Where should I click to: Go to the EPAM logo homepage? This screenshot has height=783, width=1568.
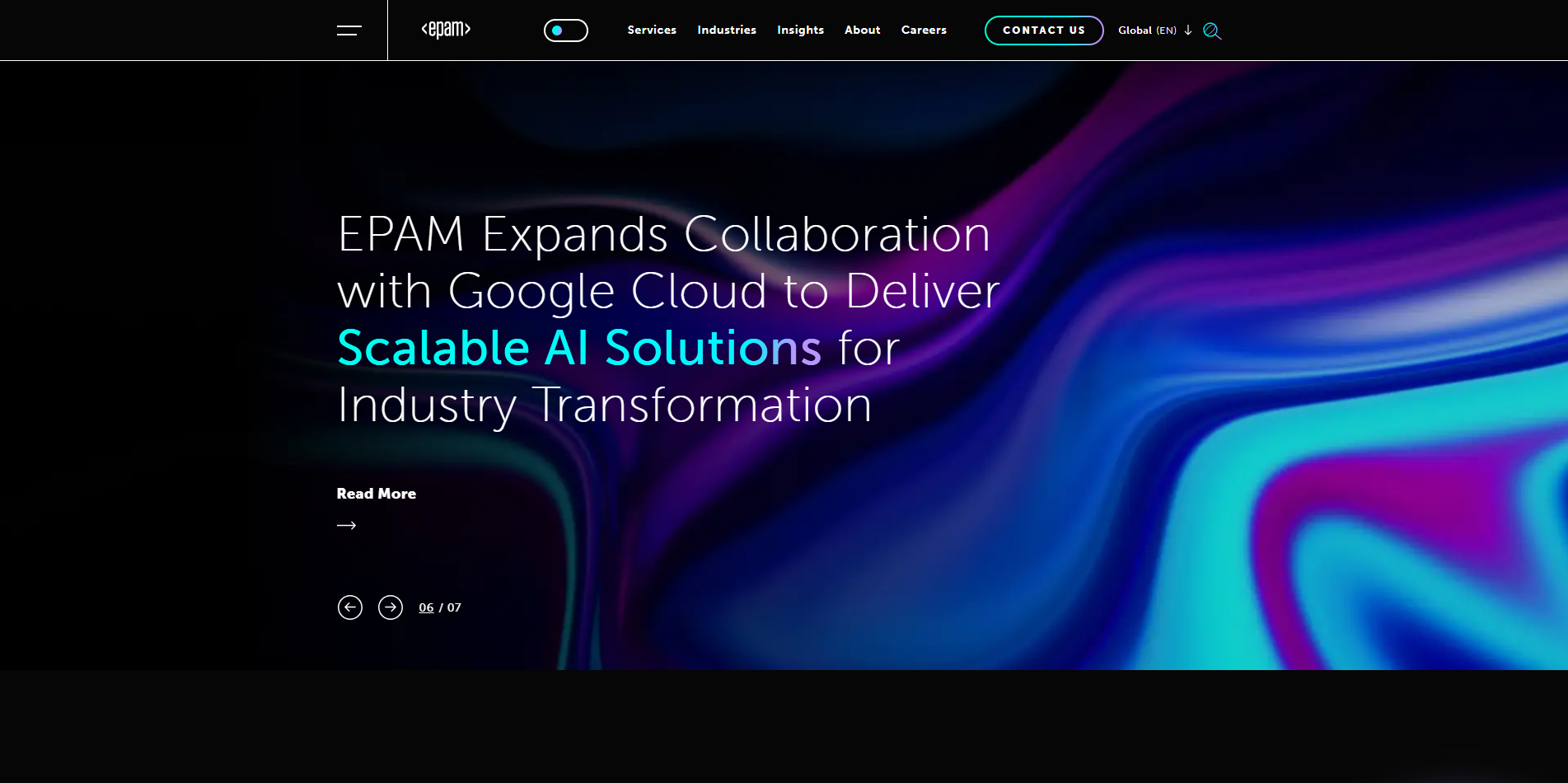(446, 30)
